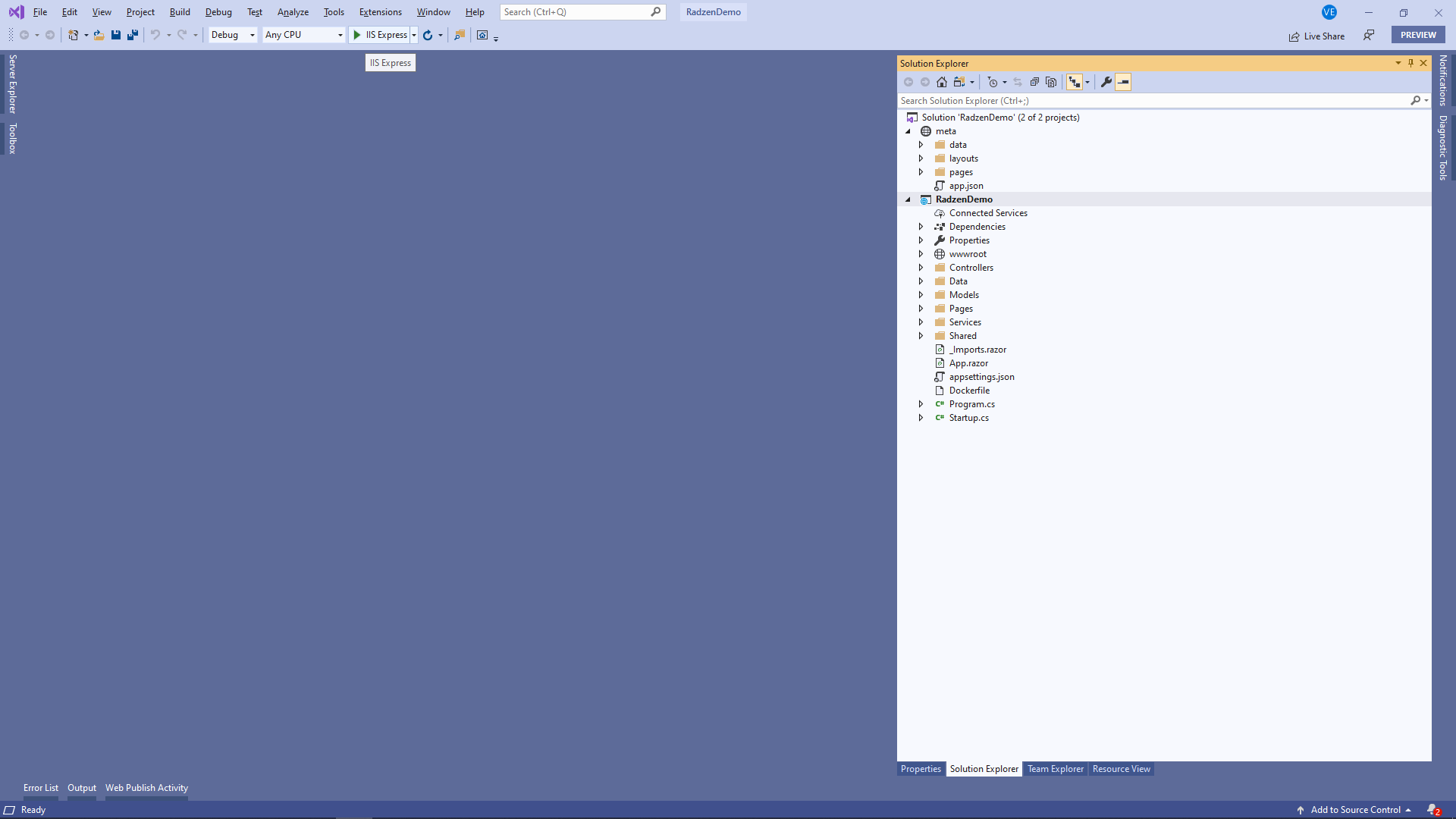Start the app with IIS Express button
The image size is (1456, 819).
[x=380, y=35]
